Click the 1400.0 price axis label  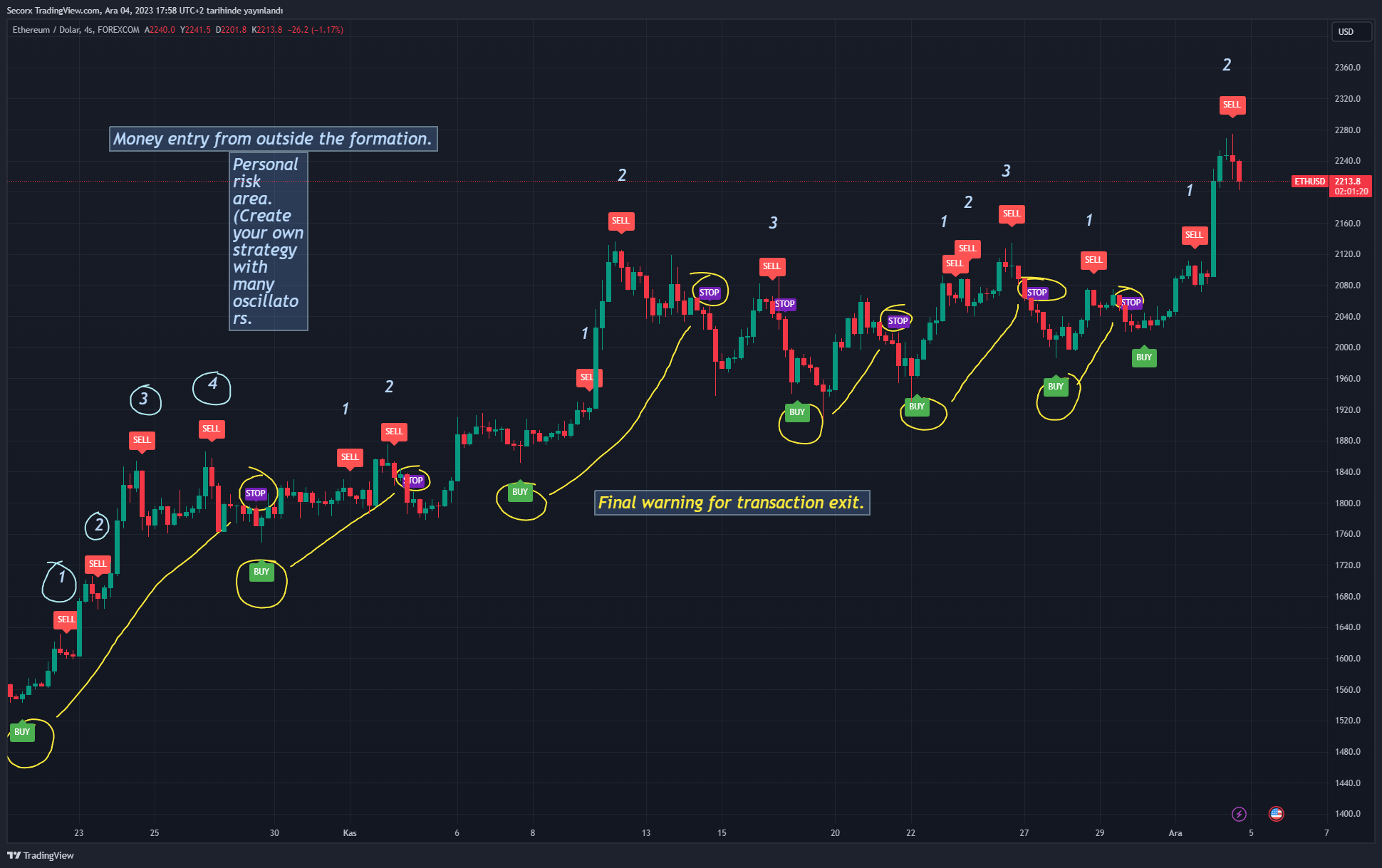(x=1348, y=814)
